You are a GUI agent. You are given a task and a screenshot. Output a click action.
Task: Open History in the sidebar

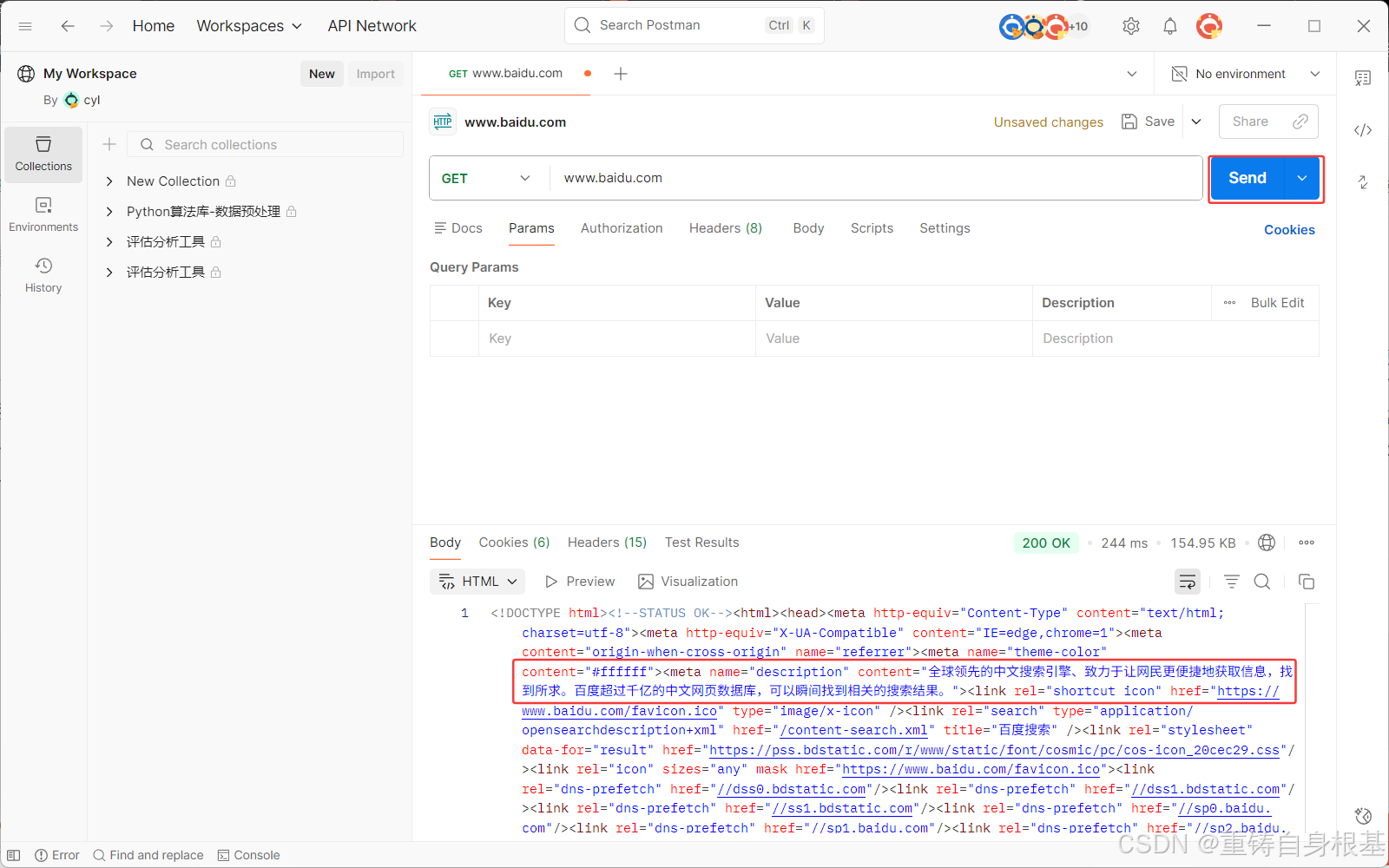click(x=43, y=275)
